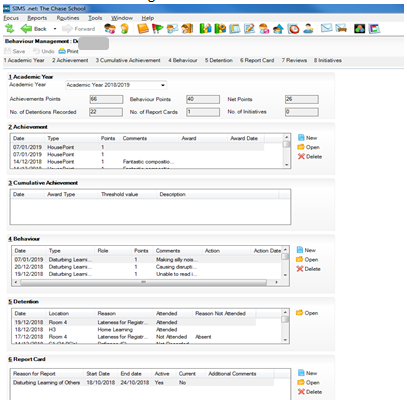Add New entry in Behaviour section
This screenshot has width=407, height=400.
pyautogui.click(x=306, y=250)
